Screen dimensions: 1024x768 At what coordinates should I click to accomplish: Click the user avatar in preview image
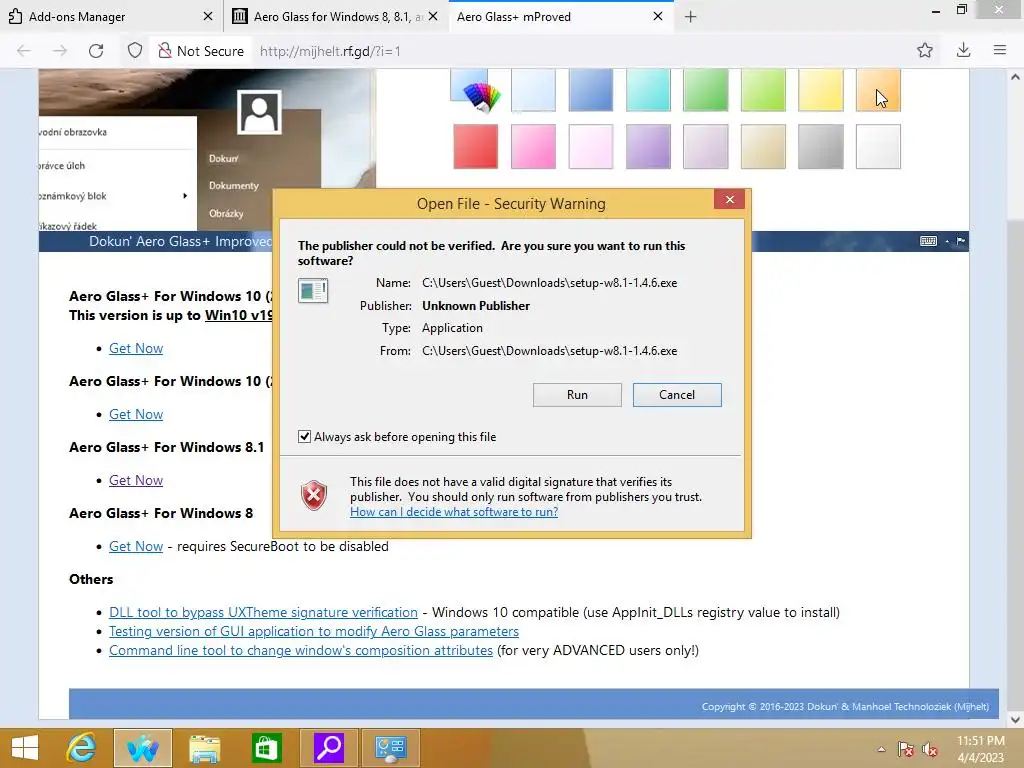click(x=259, y=112)
